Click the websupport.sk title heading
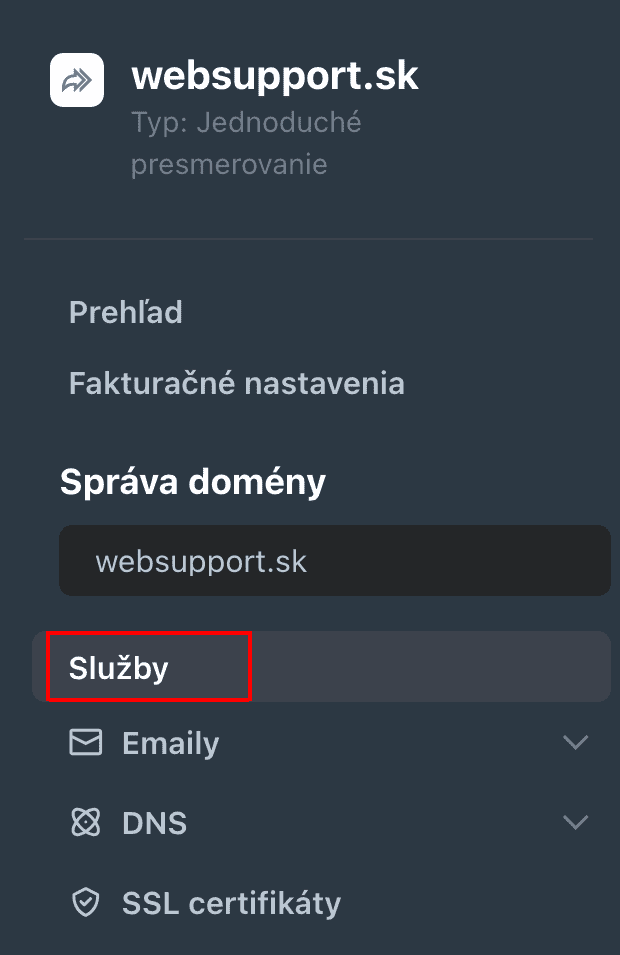620x955 pixels. pyautogui.click(x=275, y=76)
